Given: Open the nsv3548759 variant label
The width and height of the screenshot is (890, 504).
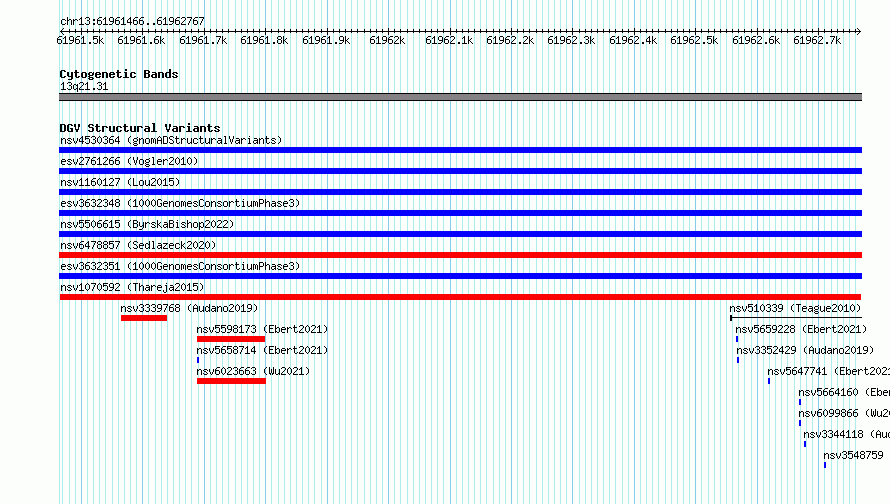Looking at the screenshot, I should click(x=853, y=455).
